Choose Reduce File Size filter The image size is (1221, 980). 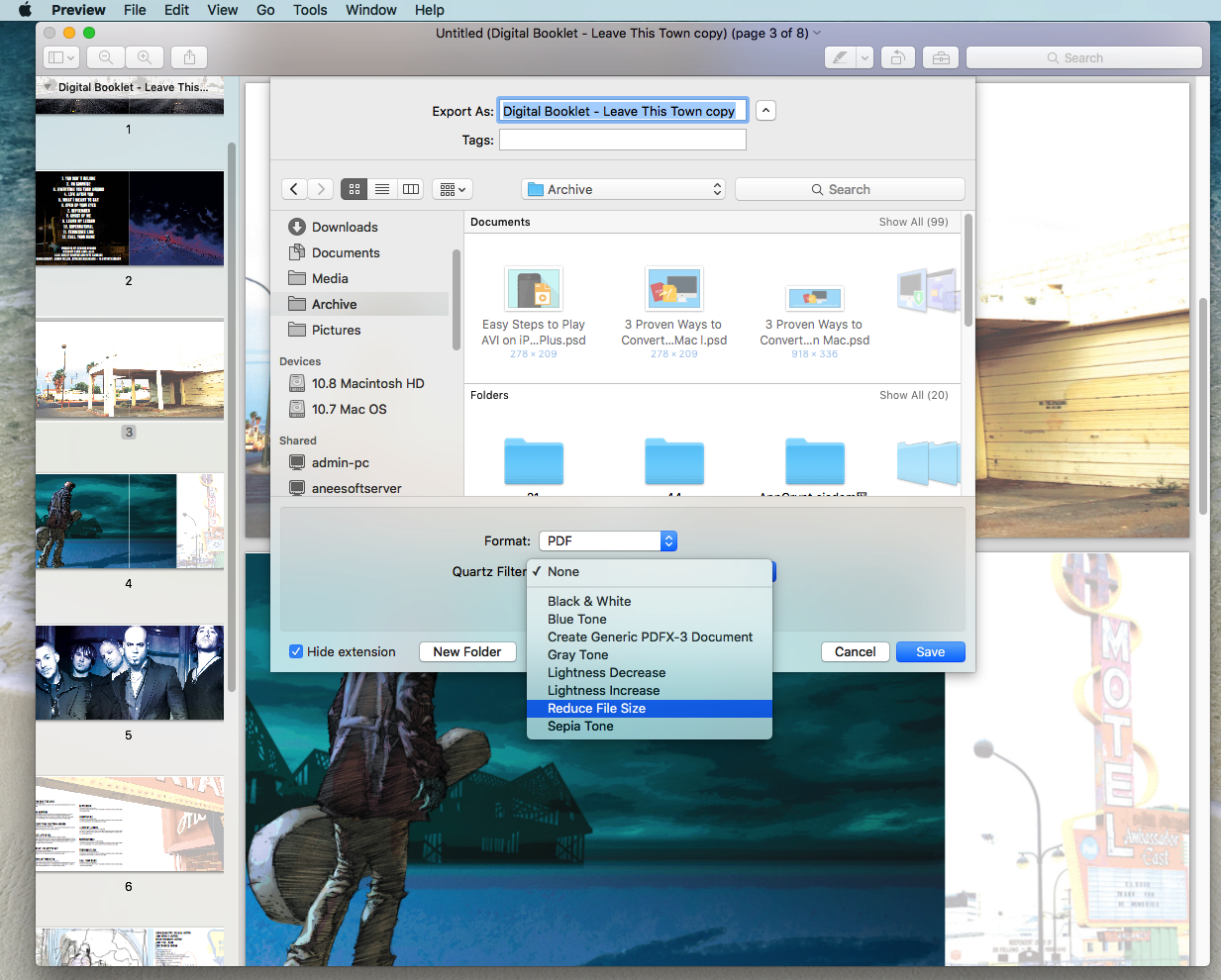pyautogui.click(x=596, y=709)
